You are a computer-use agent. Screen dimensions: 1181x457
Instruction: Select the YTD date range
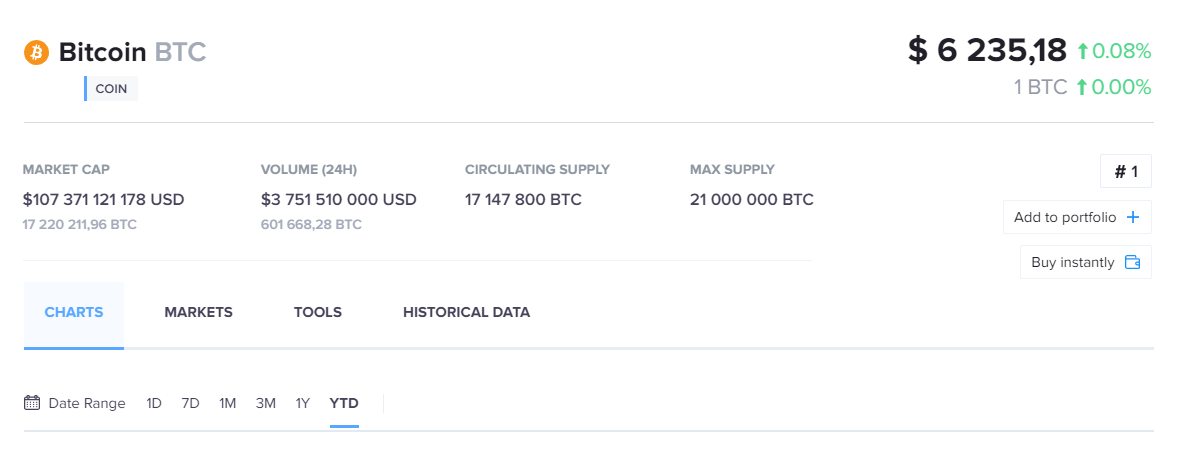pyautogui.click(x=344, y=403)
